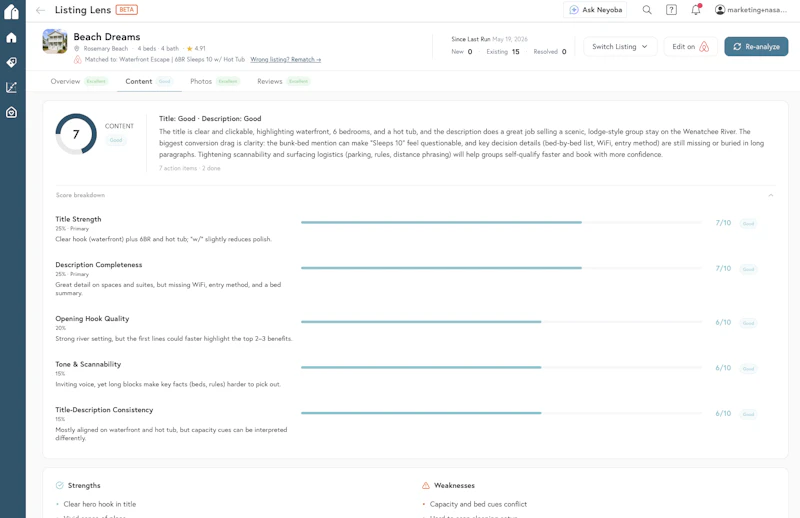Switch to the Reviews tab

pos(284,81)
